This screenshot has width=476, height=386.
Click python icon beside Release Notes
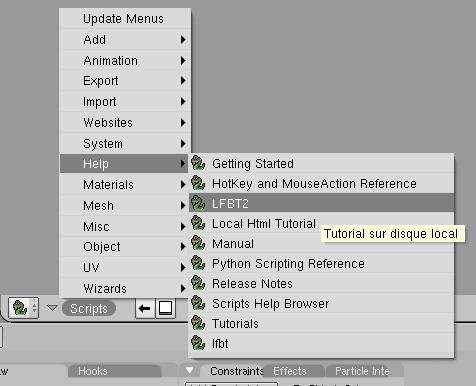198,283
